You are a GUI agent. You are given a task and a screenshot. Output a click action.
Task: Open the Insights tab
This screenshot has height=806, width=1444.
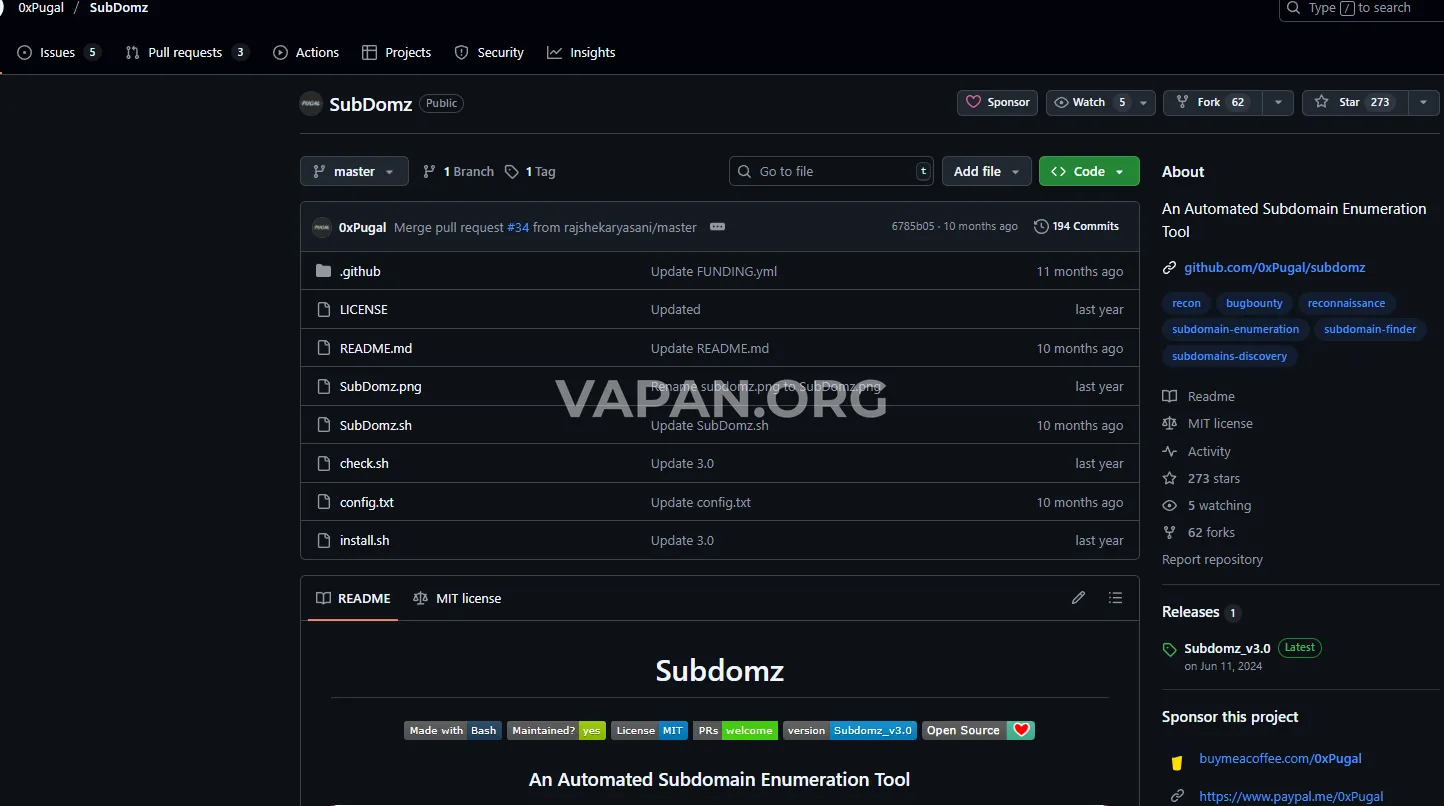point(581,52)
